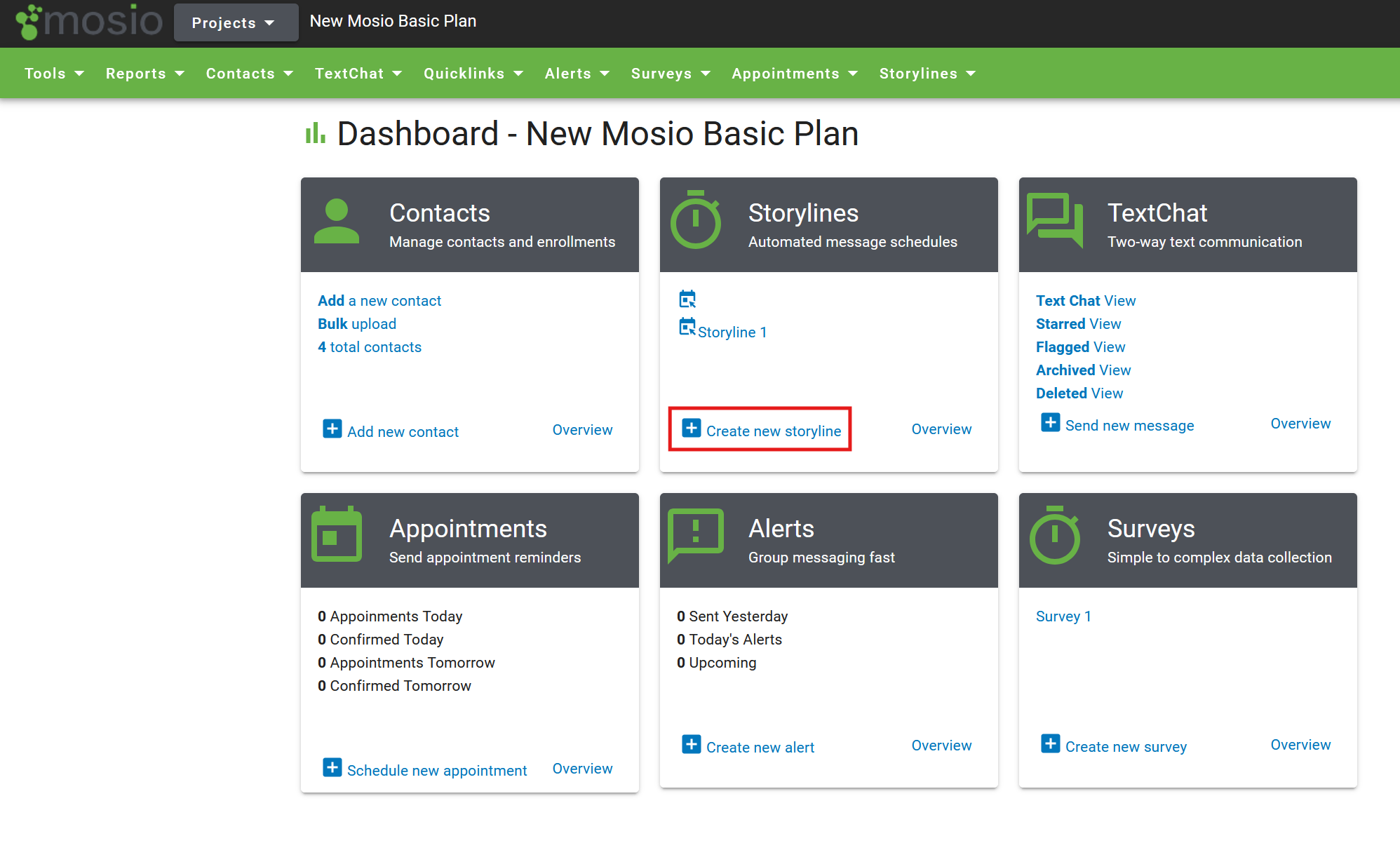
Task: Click 0 Upcoming text
Action: (717, 663)
